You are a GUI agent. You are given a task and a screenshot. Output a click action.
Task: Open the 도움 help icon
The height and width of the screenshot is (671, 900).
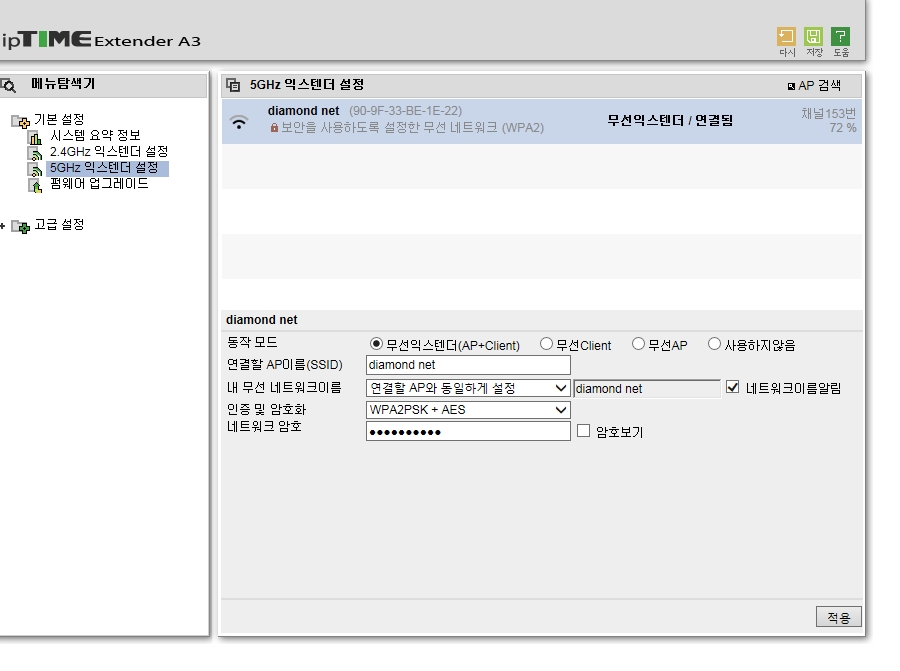[x=840, y=37]
